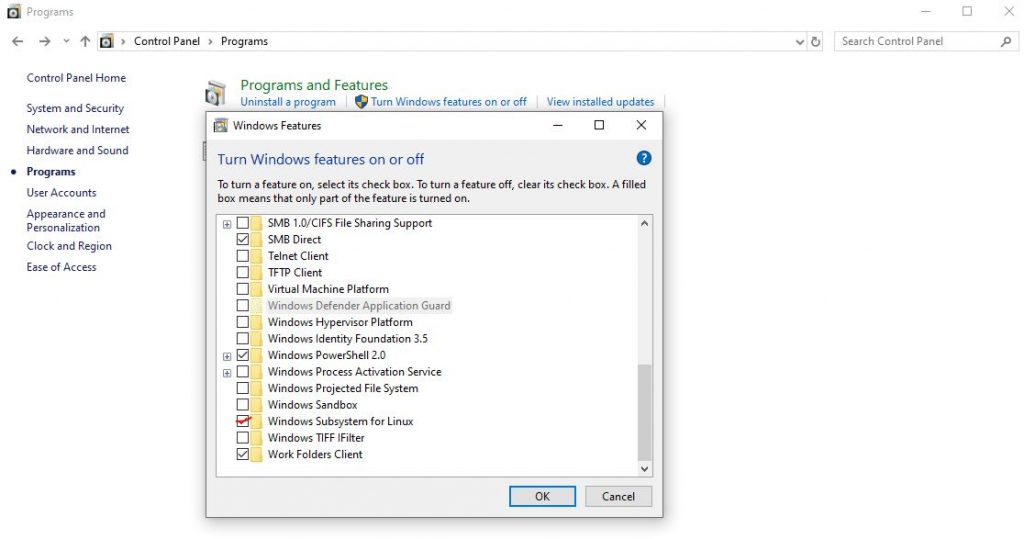Select Windows Subsystem for Linux label
This screenshot has height=539, width=1024.
pyautogui.click(x=340, y=421)
